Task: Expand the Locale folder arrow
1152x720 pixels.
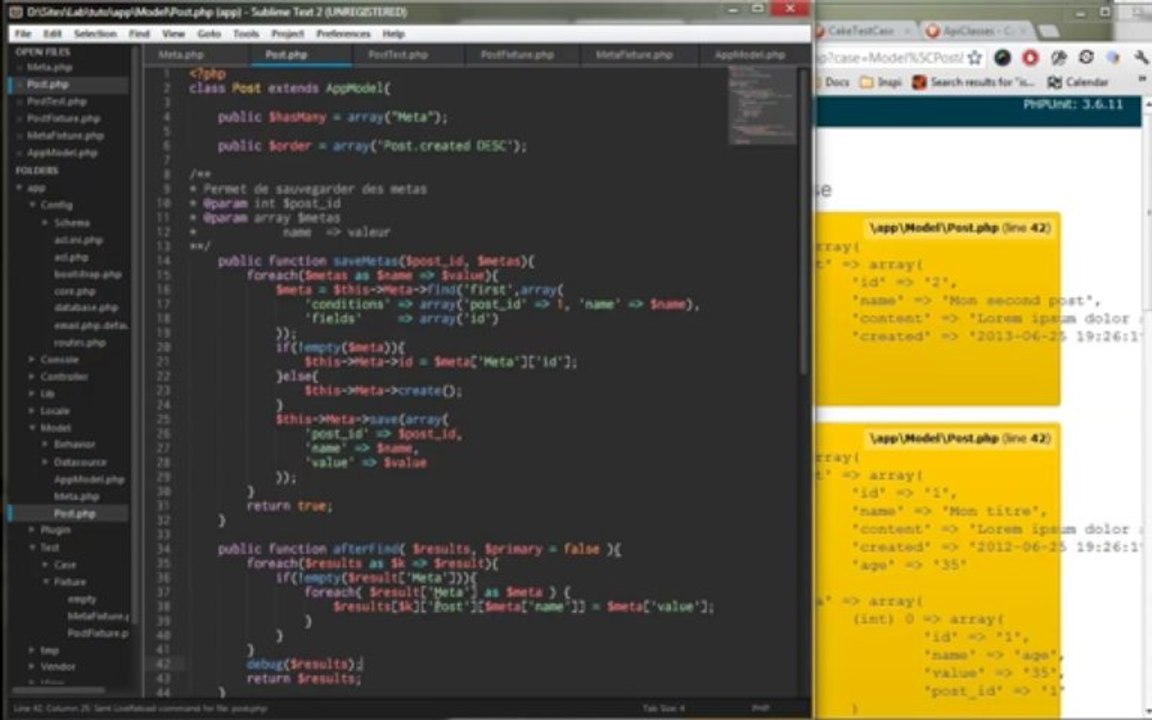Action: click(x=32, y=411)
